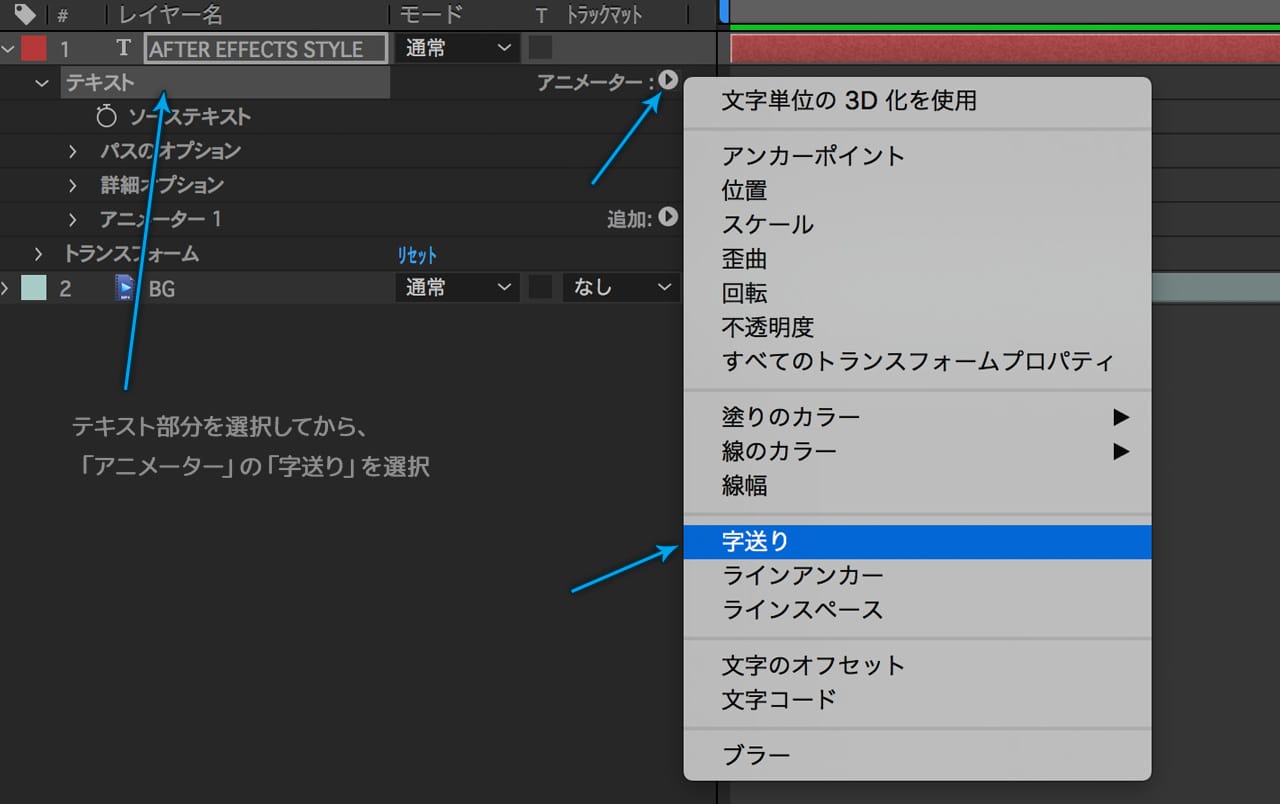Screen dimensions: 1280x804
Task: Open track matte dropdown for BG layer
Action: tap(621, 288)
